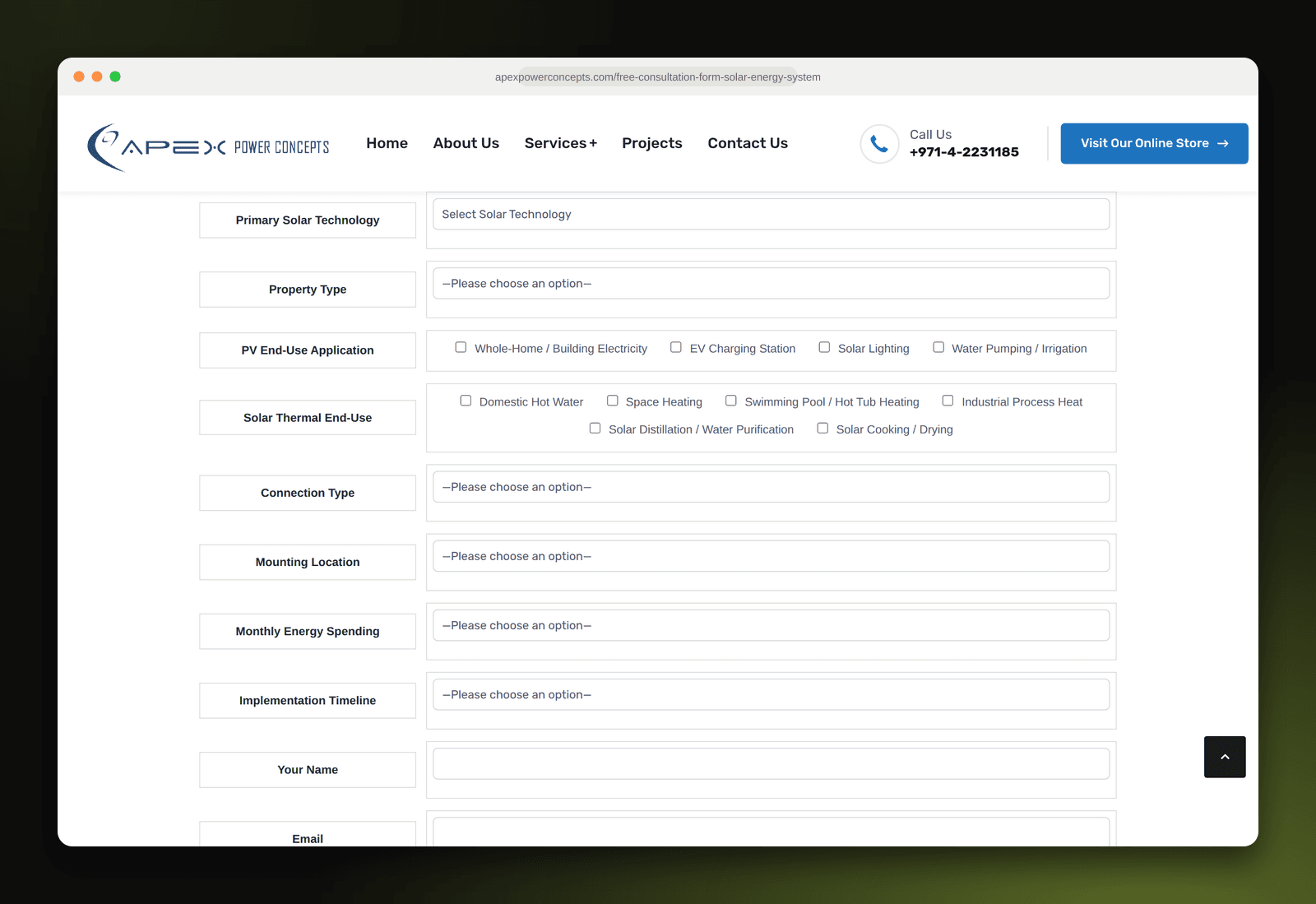This screenshot has height=904, width=1316.
Task: Expand the Property Type dropdown
Action: (771, 283)
